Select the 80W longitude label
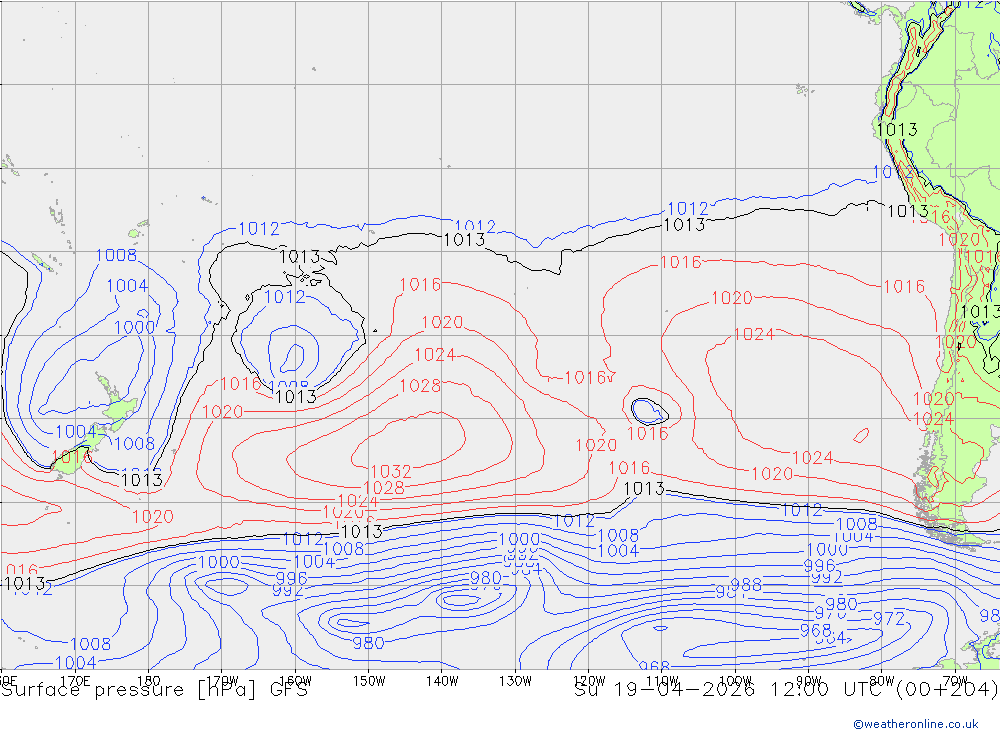This screenshot has width=1000, height=733. click(882, 681)
